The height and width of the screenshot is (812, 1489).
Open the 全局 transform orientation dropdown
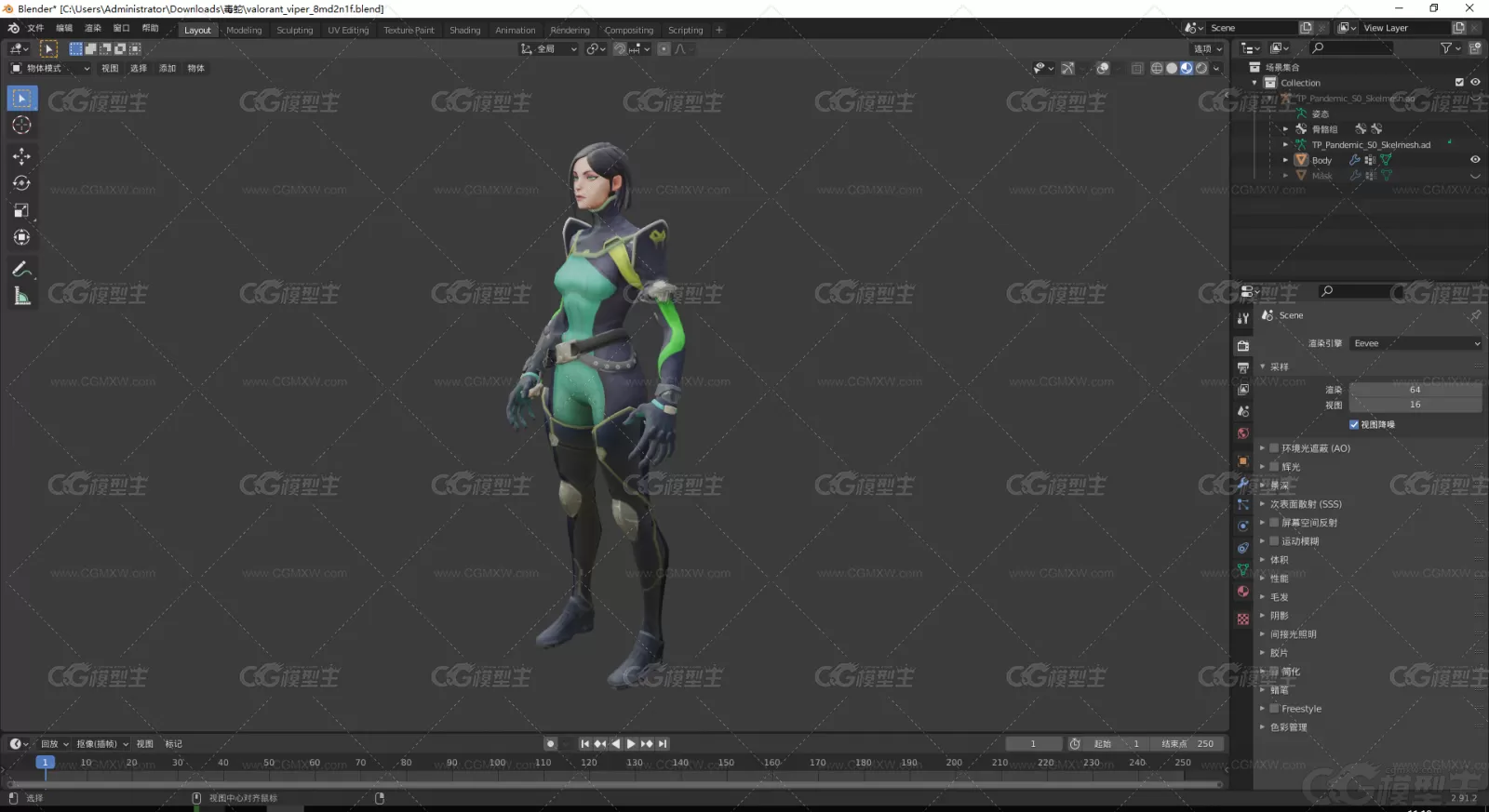click(549, 49)
